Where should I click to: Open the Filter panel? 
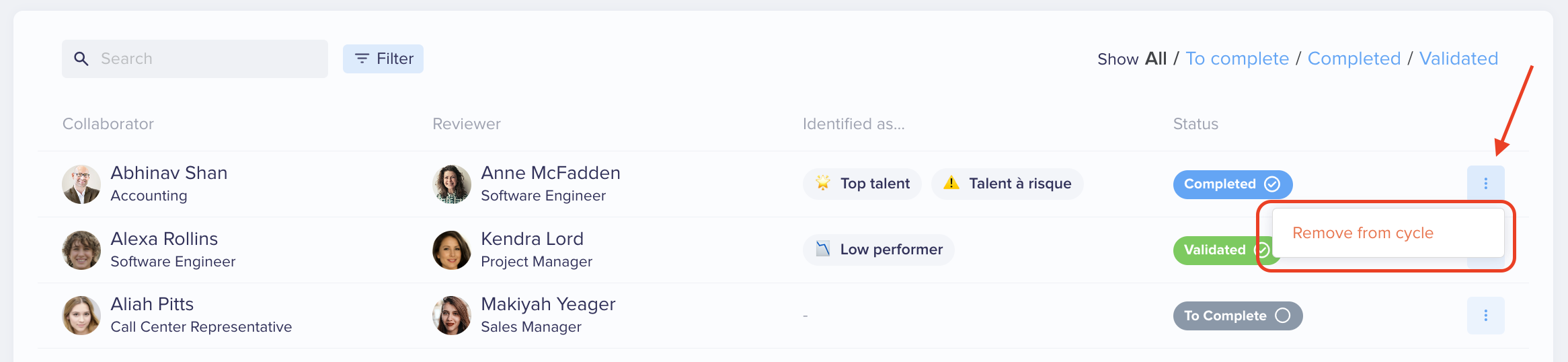(x=383, y=59)
